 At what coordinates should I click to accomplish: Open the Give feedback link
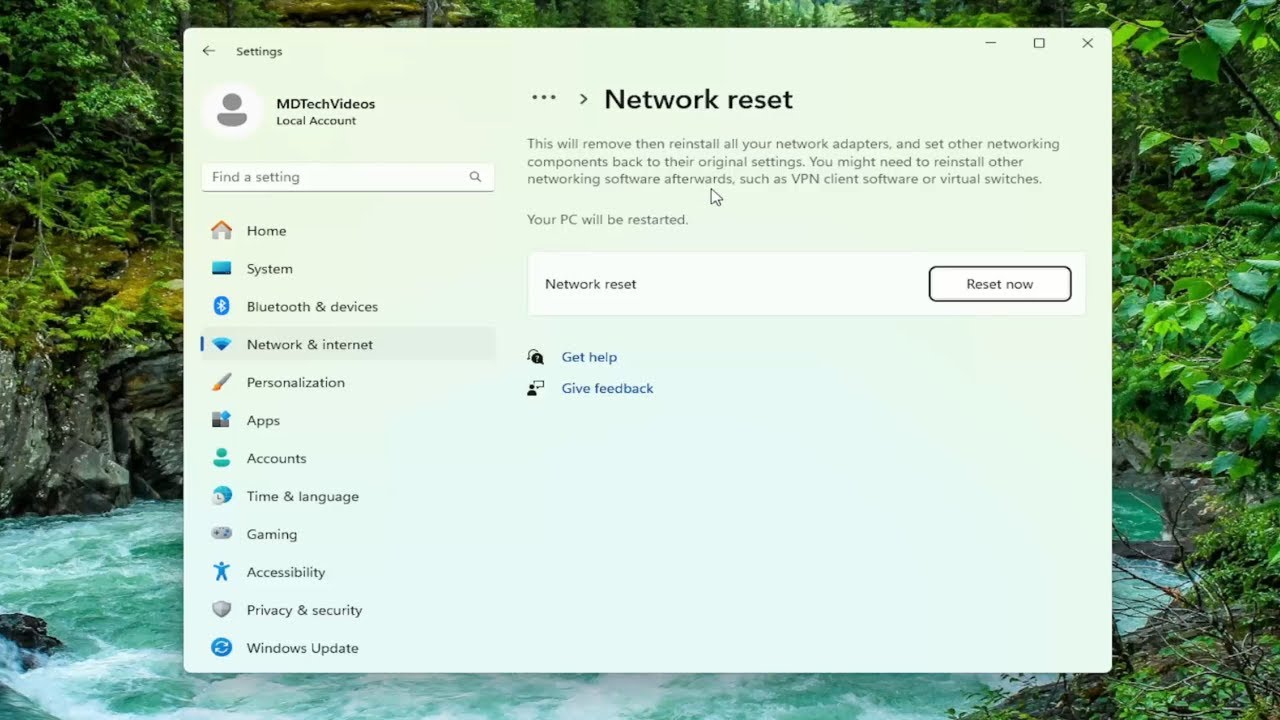point(607,388)
